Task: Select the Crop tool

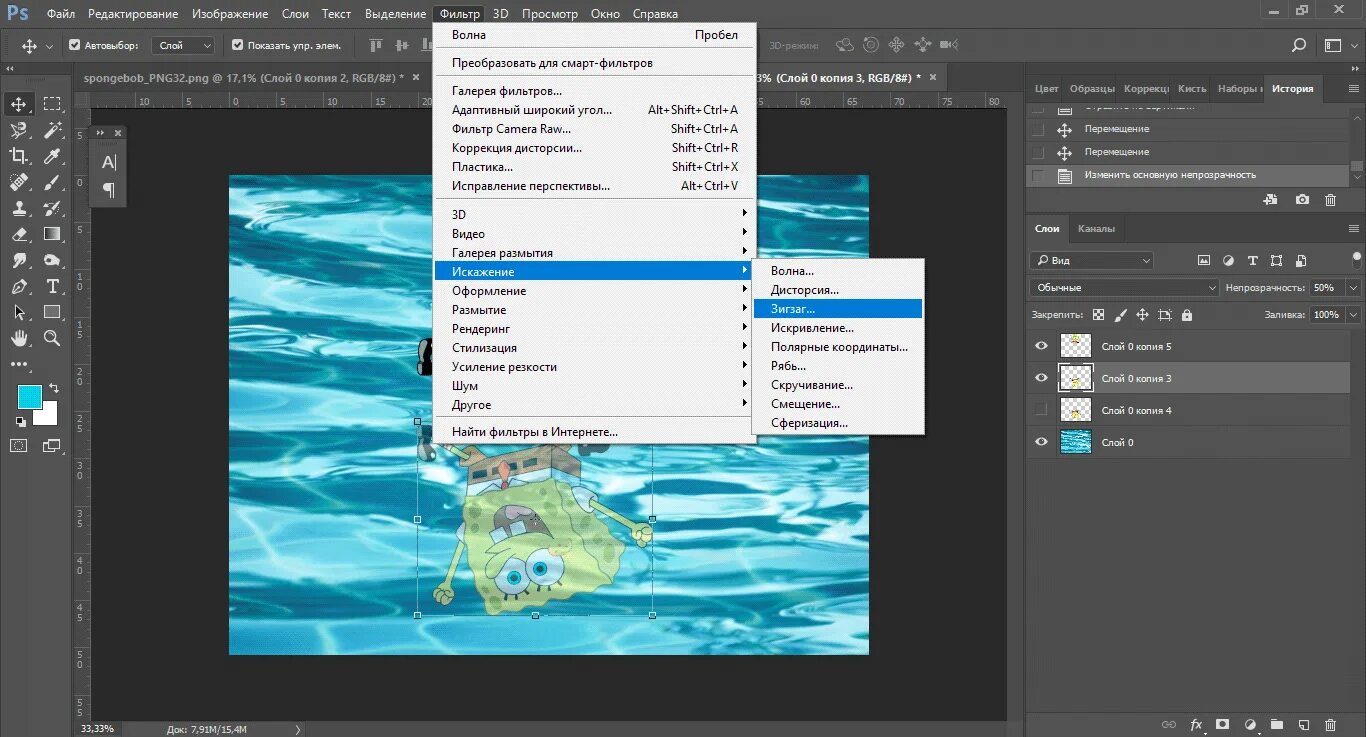Action: [19, 156]
